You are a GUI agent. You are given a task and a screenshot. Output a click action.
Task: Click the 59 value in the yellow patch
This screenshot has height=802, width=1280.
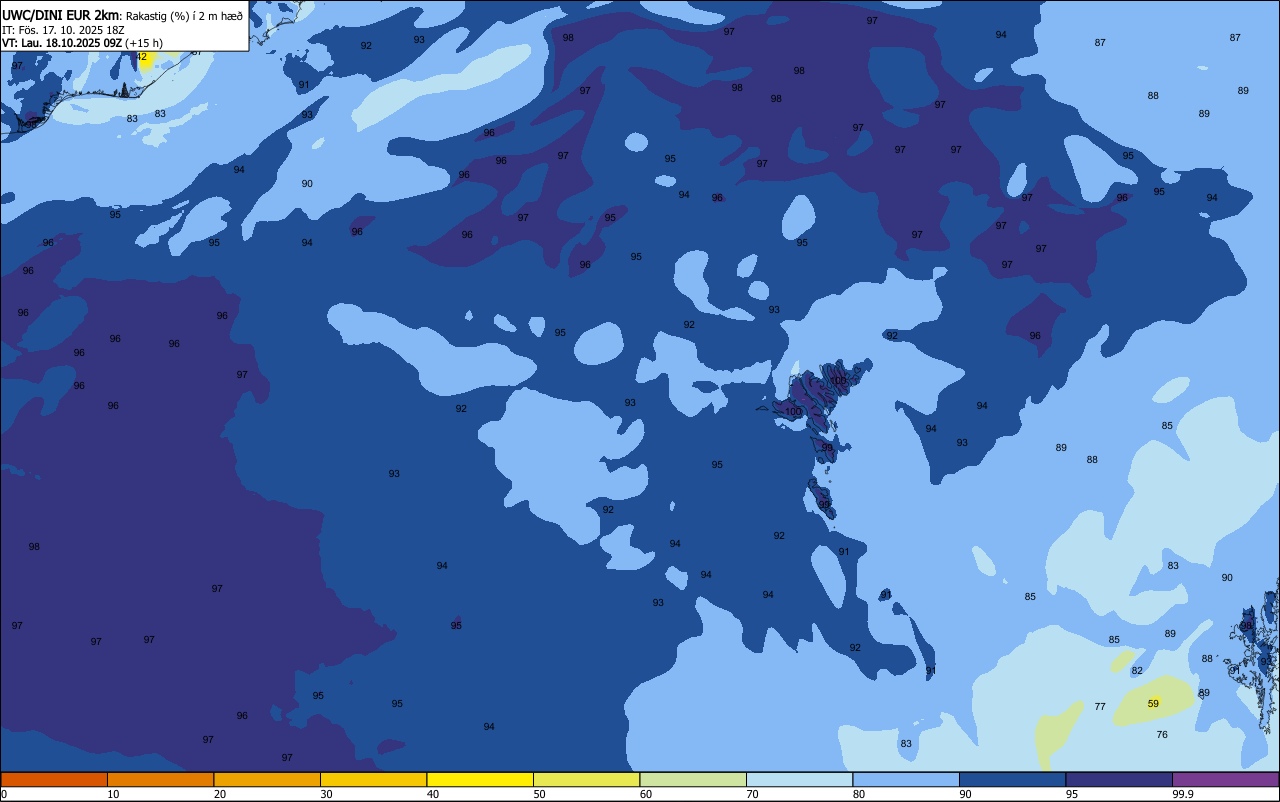click(1153, 704)
